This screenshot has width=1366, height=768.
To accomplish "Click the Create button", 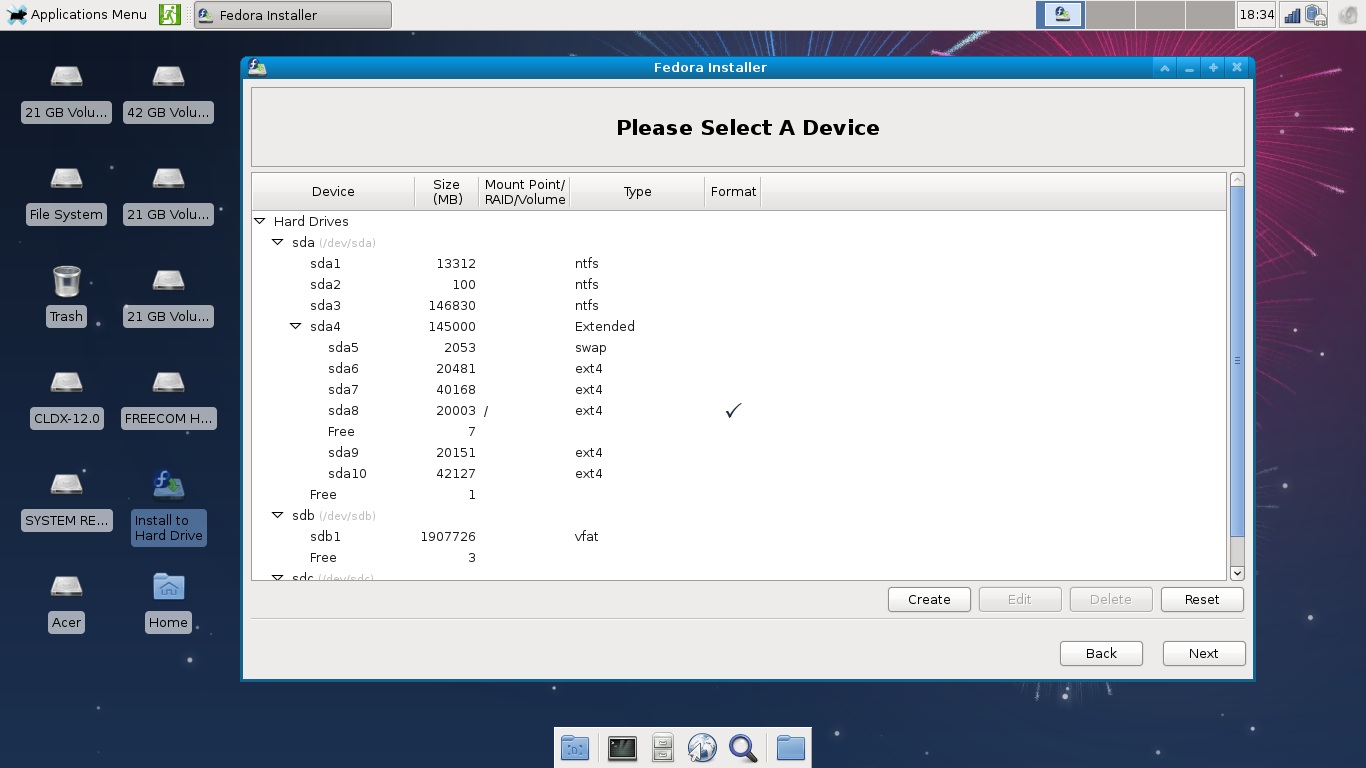I will click(x=929, y=599).
